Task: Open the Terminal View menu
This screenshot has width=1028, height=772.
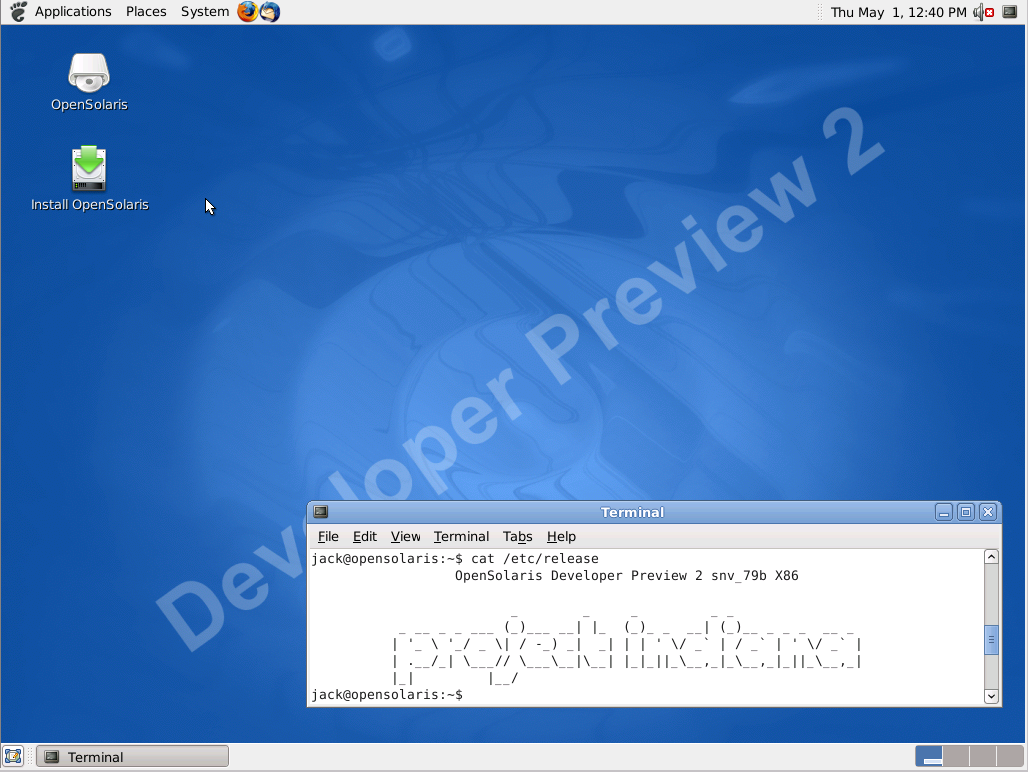Action: (405, 536)
